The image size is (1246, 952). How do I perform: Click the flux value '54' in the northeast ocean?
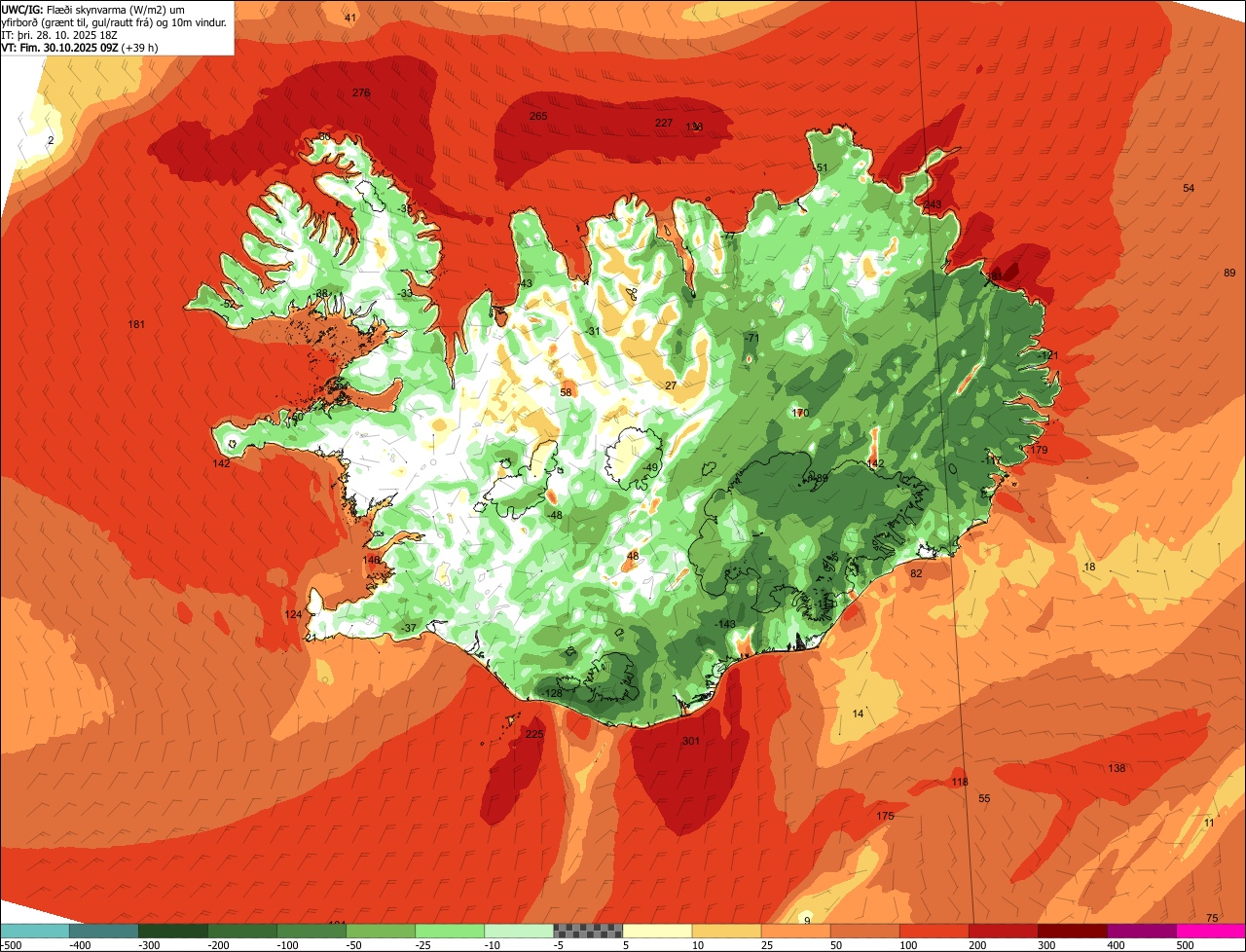pos(1189,188)
